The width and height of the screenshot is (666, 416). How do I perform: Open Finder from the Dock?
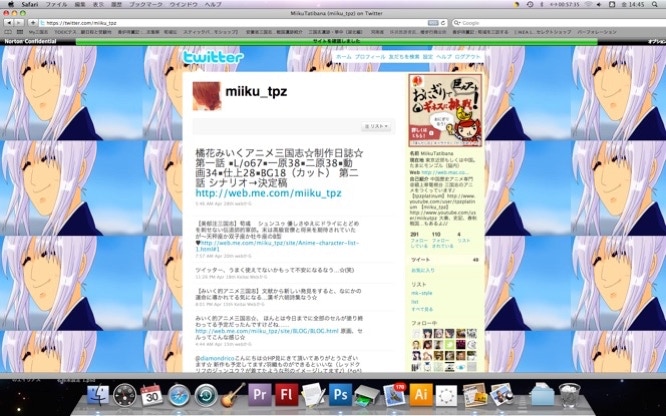tap(98, 395)
